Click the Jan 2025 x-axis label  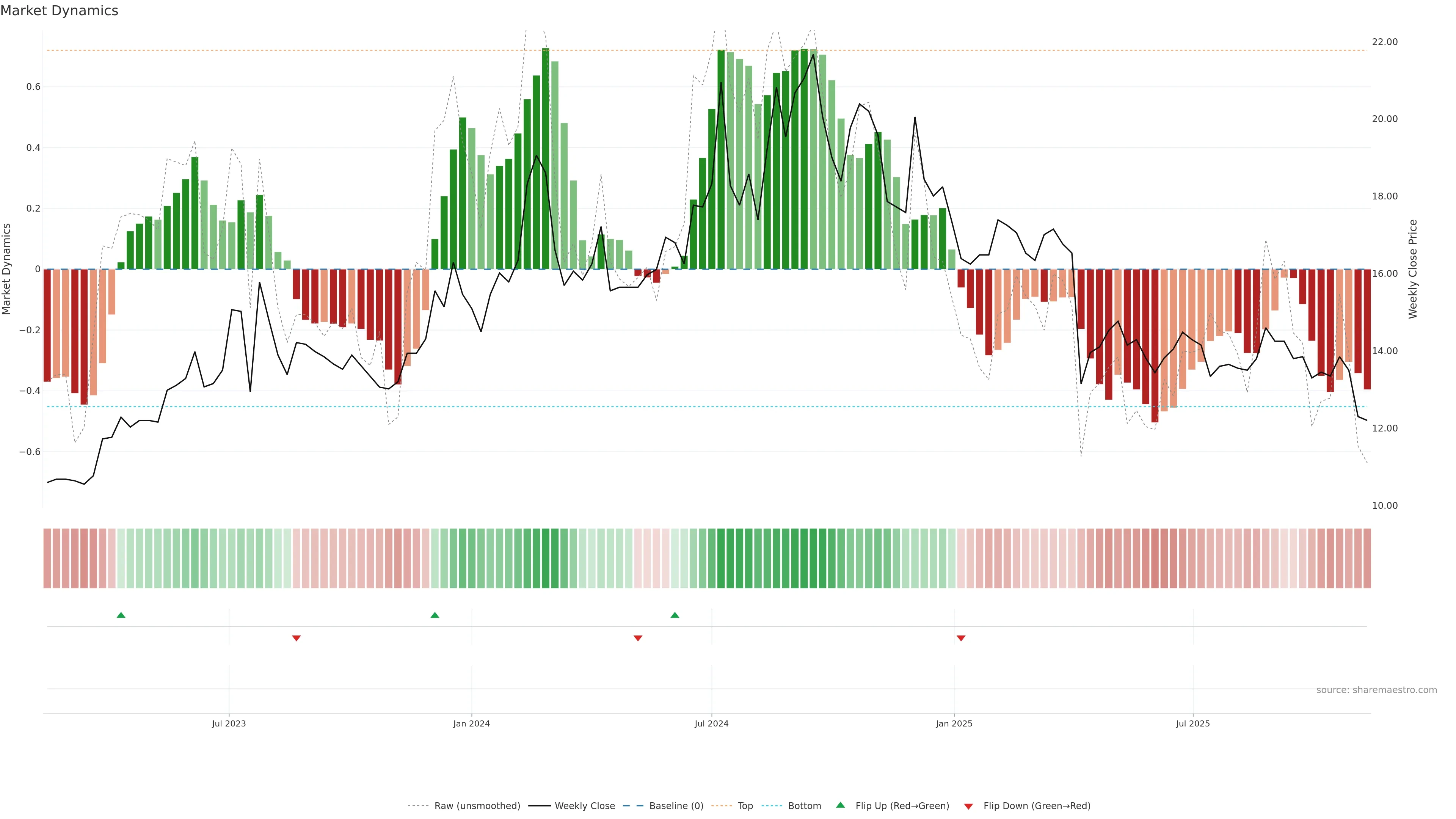pyautogui.click(x=954, y=723)
